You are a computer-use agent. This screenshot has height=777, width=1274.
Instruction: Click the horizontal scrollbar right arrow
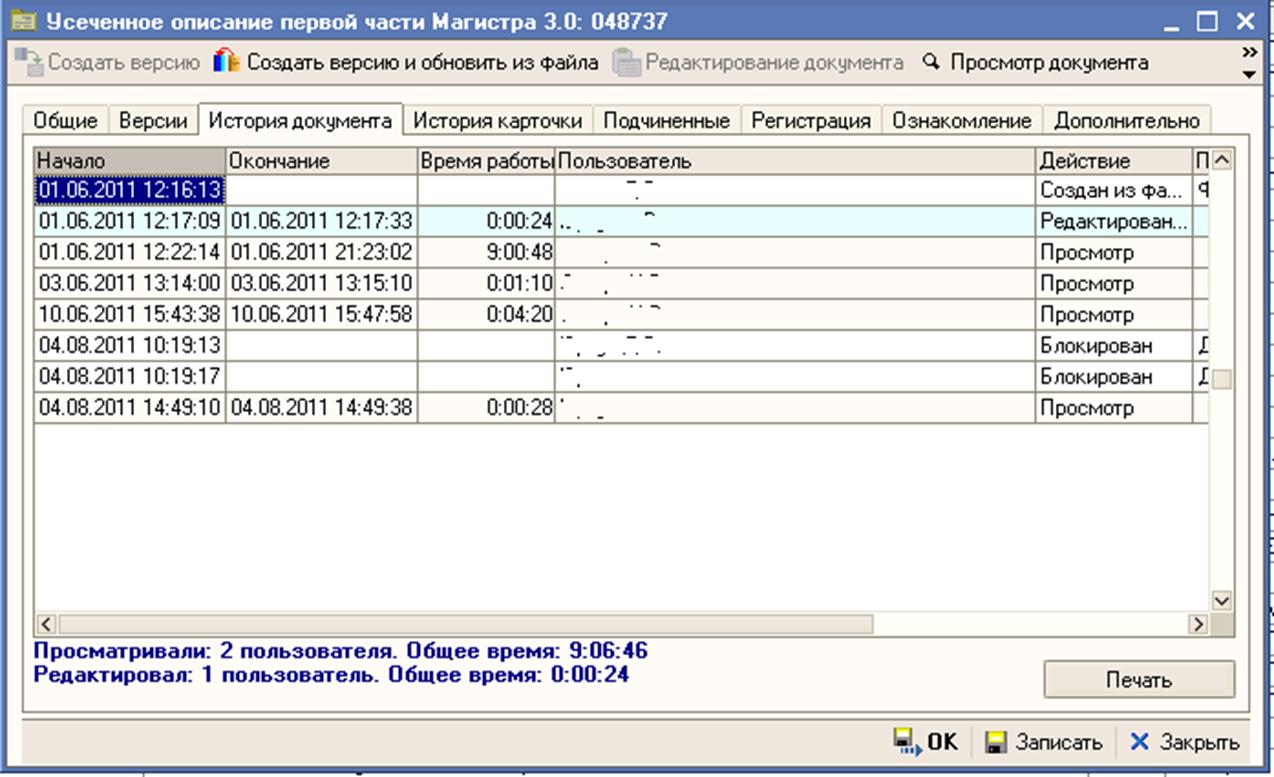pyautogui.click(x=1197, y=624)
